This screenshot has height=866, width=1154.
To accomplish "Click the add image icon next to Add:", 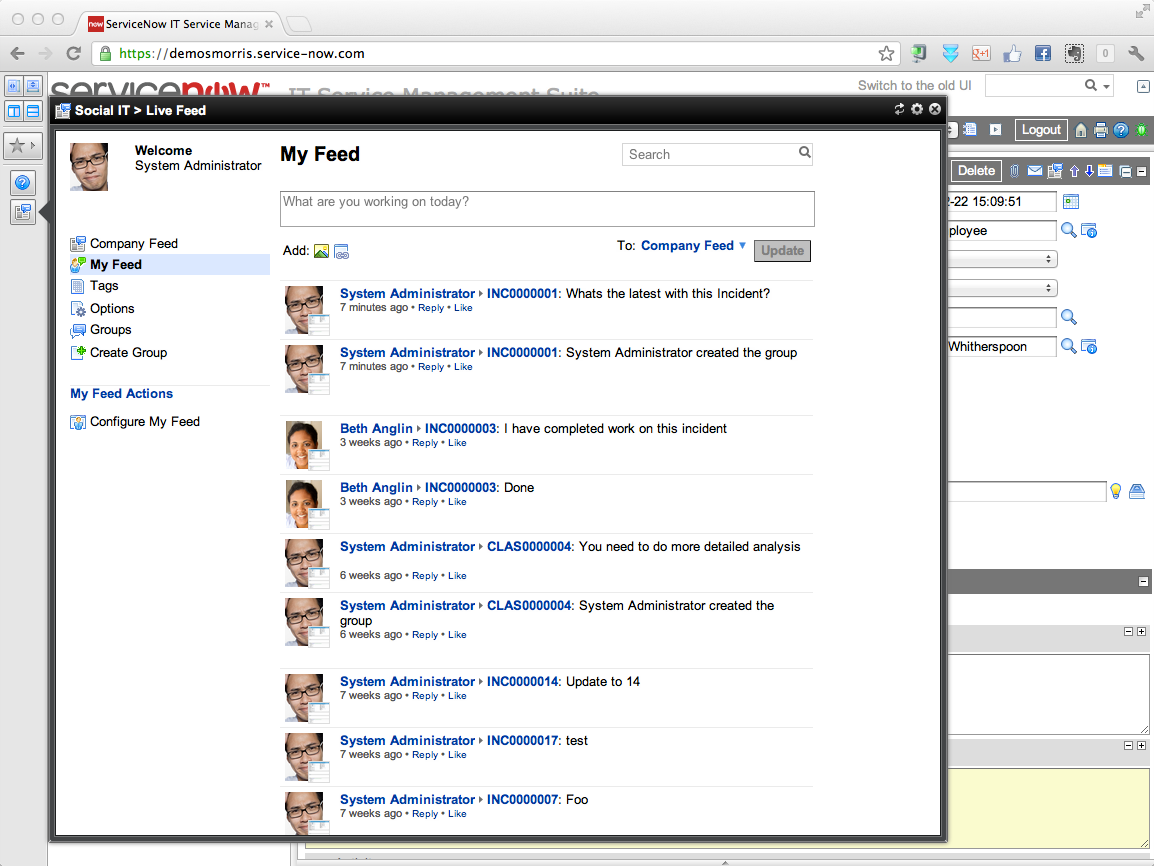I will coord(321,251).
